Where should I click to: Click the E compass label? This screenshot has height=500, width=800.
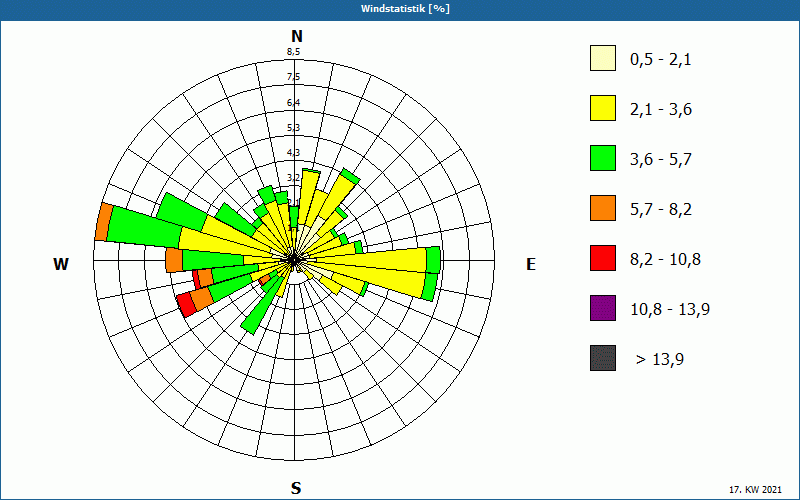coord(531,264)
